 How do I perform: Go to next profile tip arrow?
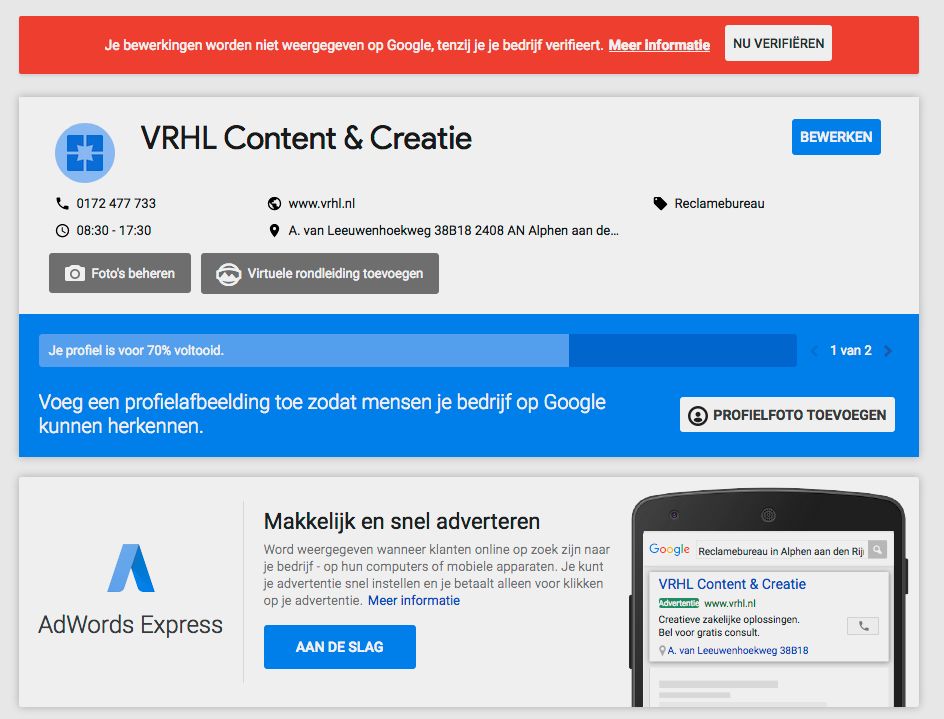[888, 351]
